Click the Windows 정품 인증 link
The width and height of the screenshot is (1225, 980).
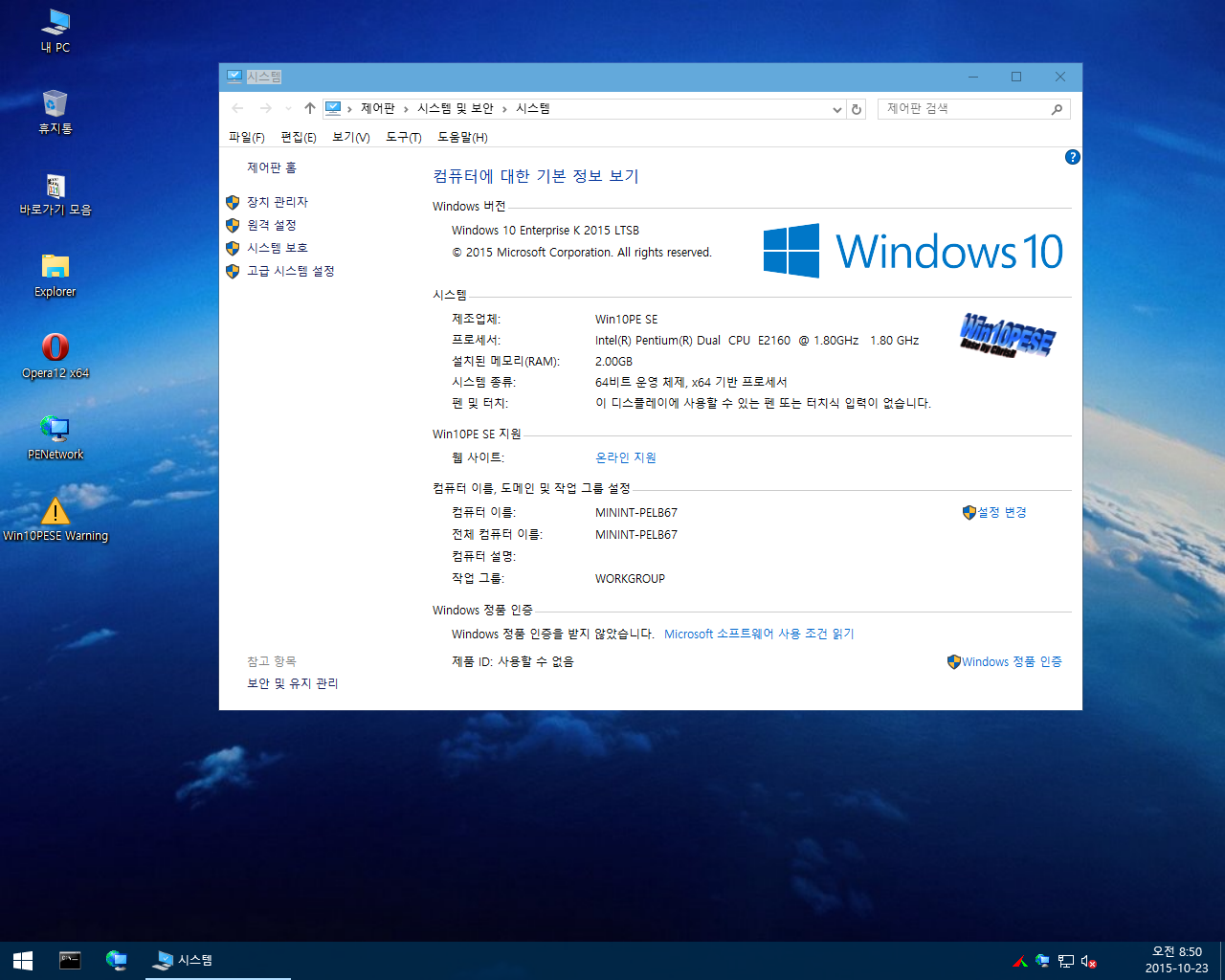tap(1012, 661)
